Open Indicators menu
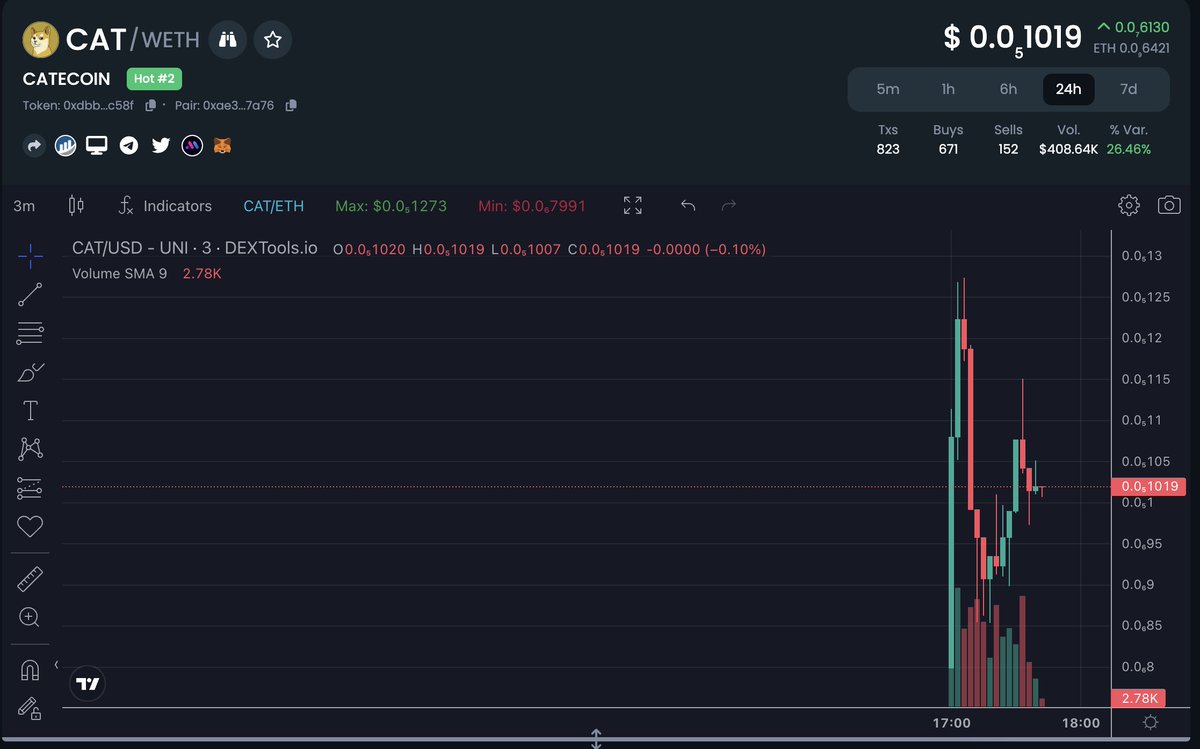1200x749 pixels. pos(165,206)
